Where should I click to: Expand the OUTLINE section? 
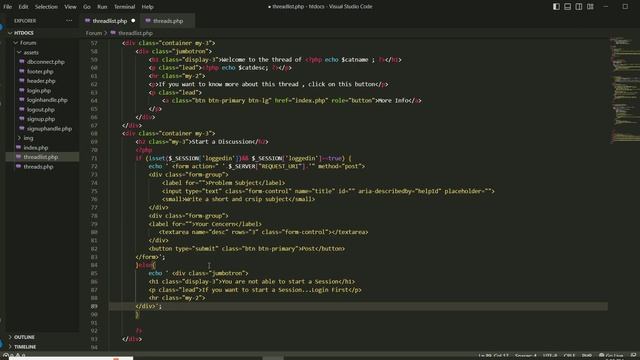point(24,337)
